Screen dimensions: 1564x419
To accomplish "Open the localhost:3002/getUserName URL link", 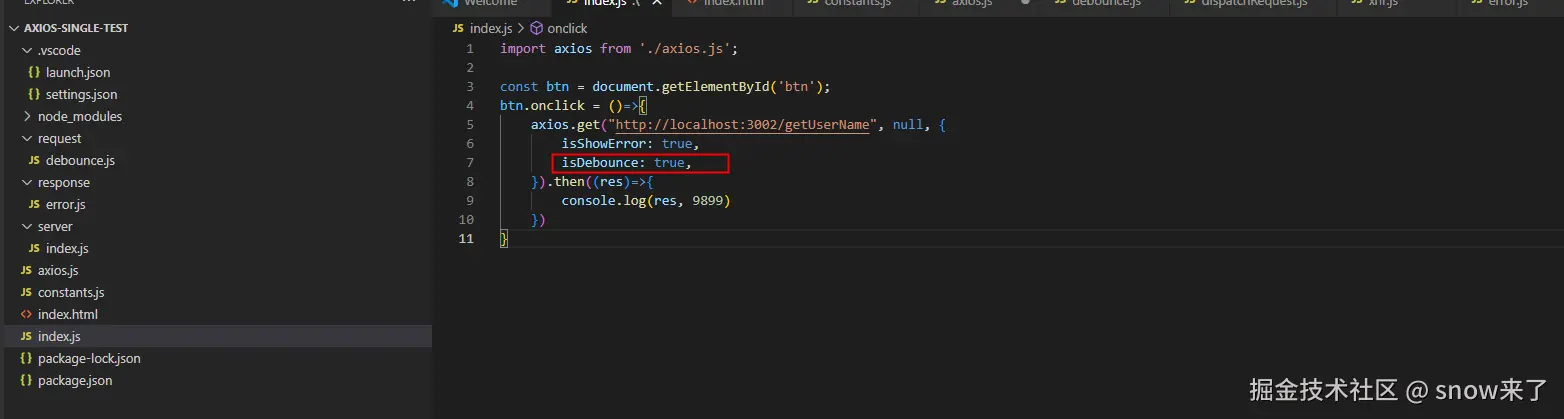I will (x=742, y=125).
